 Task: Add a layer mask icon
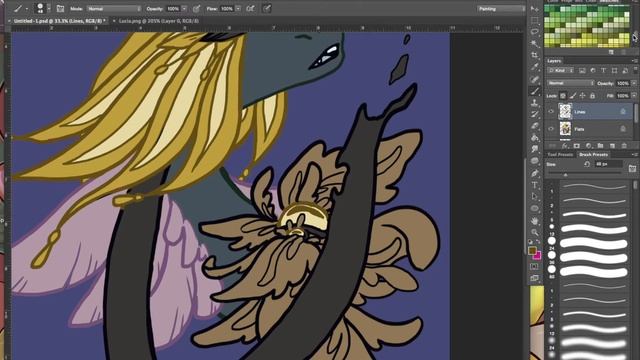coord(576,146)
